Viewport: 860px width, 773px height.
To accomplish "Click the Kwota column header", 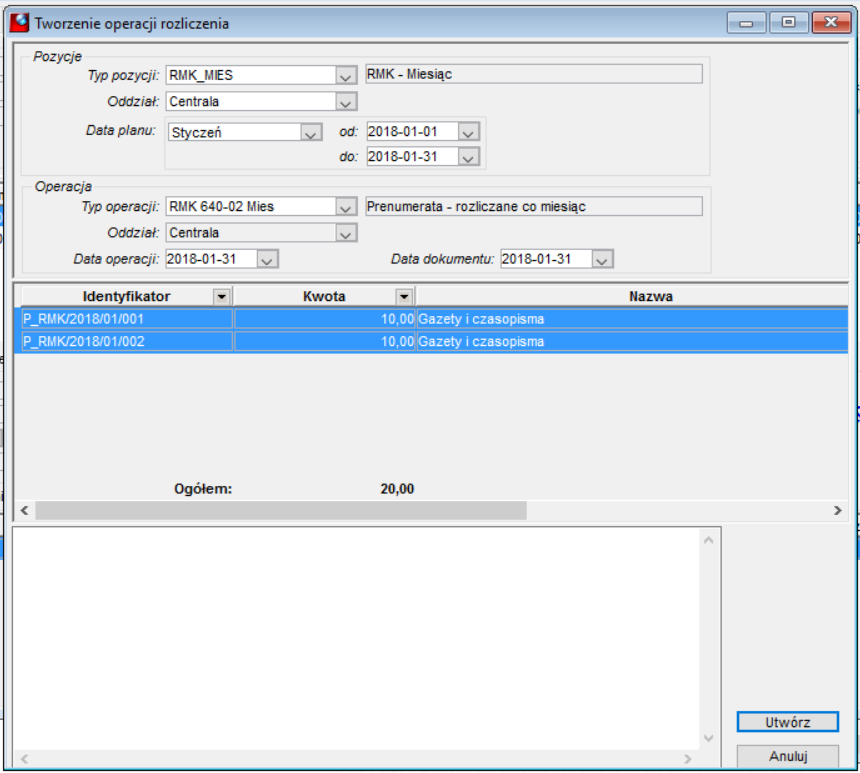I will (x=324, y=297).
